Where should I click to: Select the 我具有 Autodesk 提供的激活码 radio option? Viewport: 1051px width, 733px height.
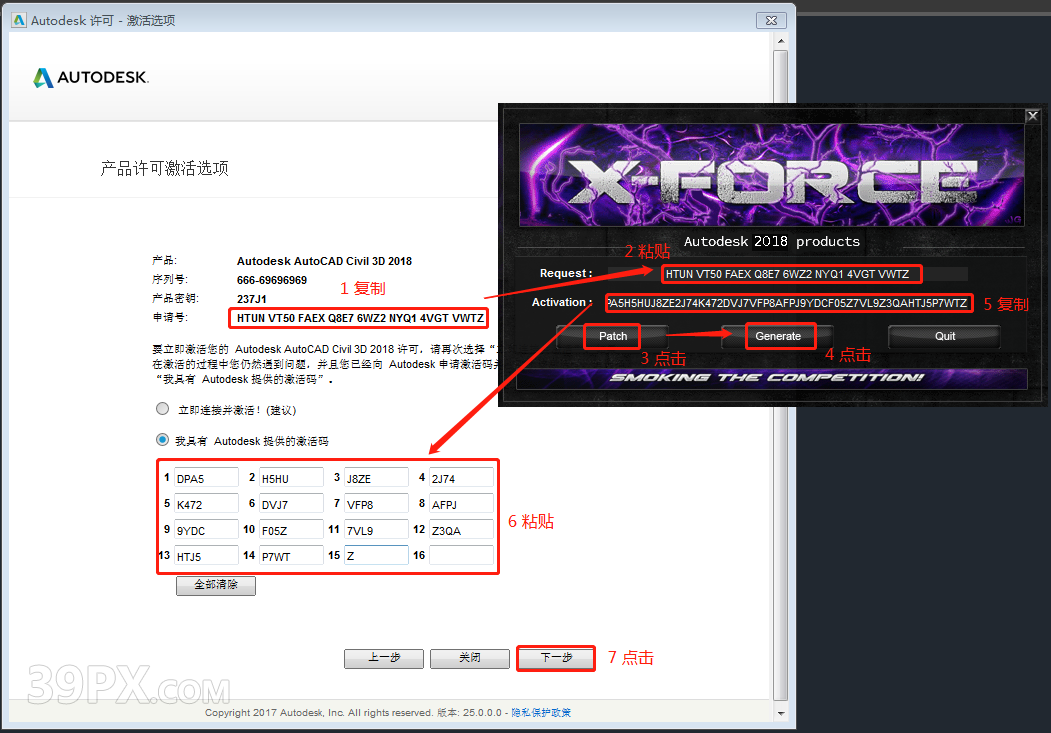point(162,440)
